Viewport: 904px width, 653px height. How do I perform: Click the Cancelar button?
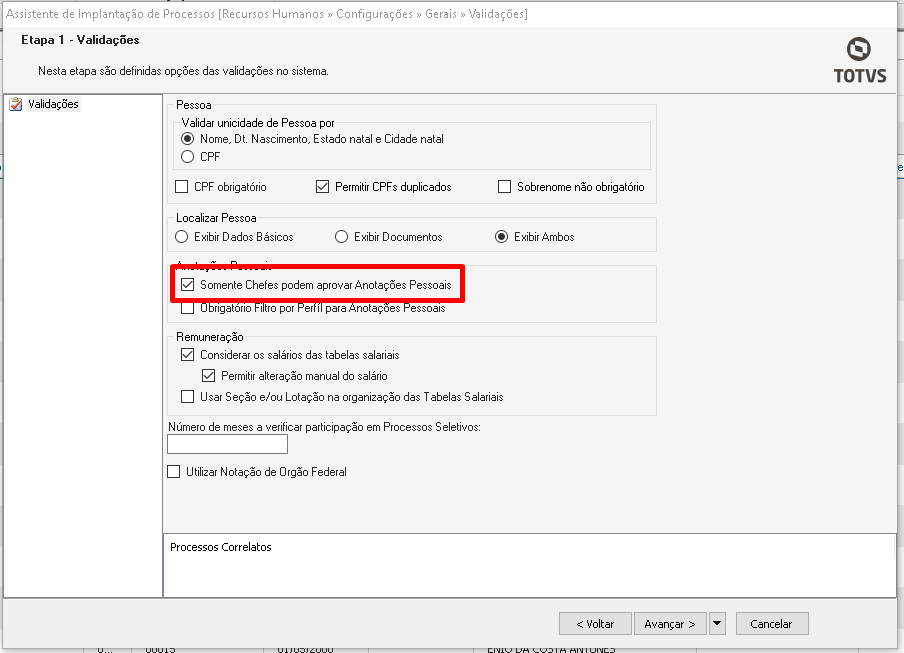(772, 624)
